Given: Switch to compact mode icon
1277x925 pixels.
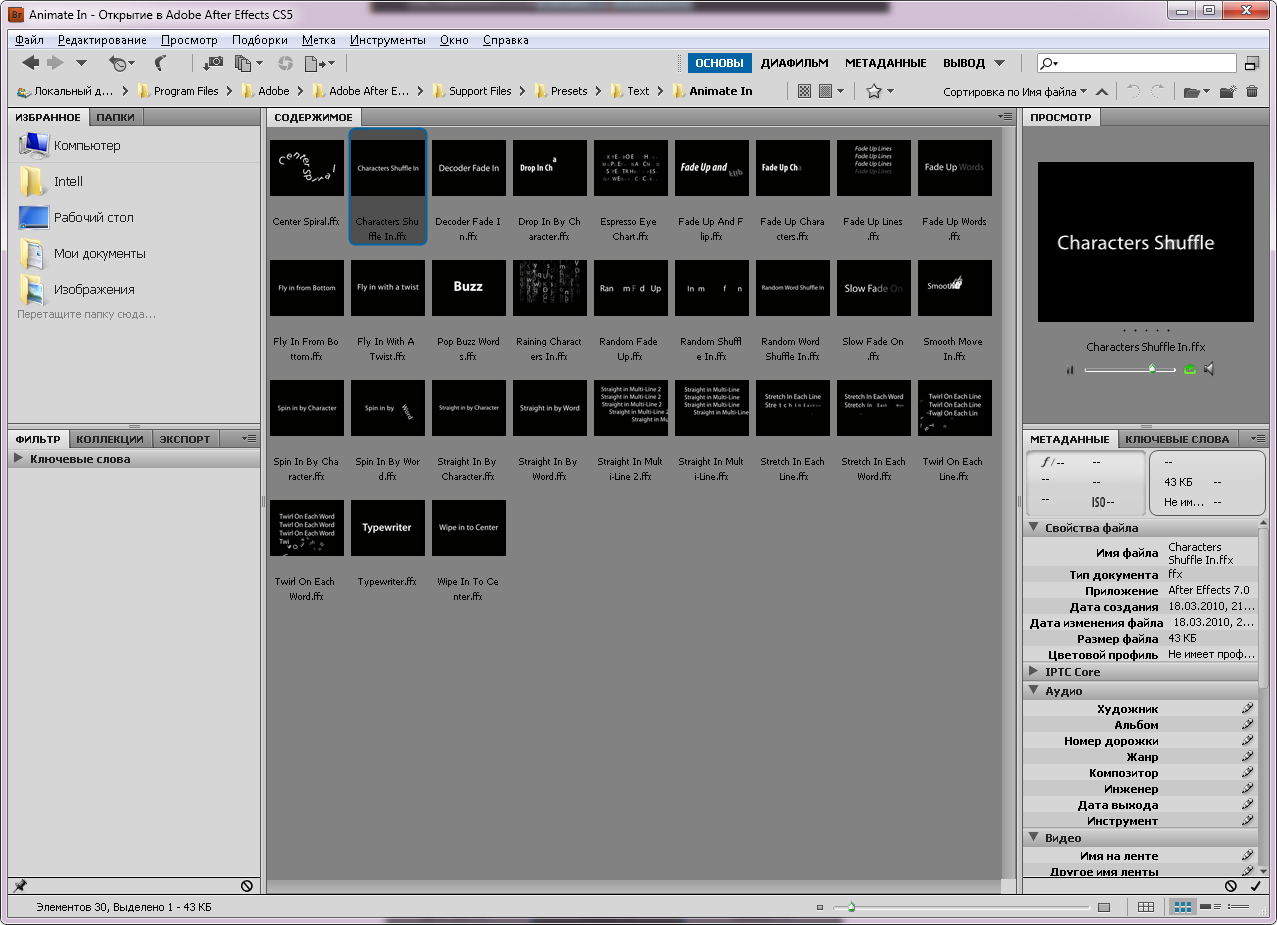Looking at the screenshot, I should [1252, 63].
